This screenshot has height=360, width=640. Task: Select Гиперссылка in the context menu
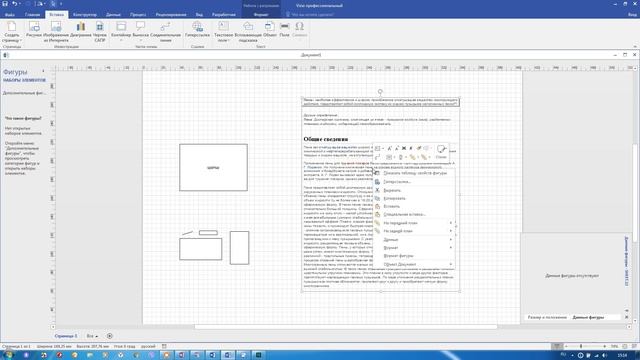coord(414,182)
